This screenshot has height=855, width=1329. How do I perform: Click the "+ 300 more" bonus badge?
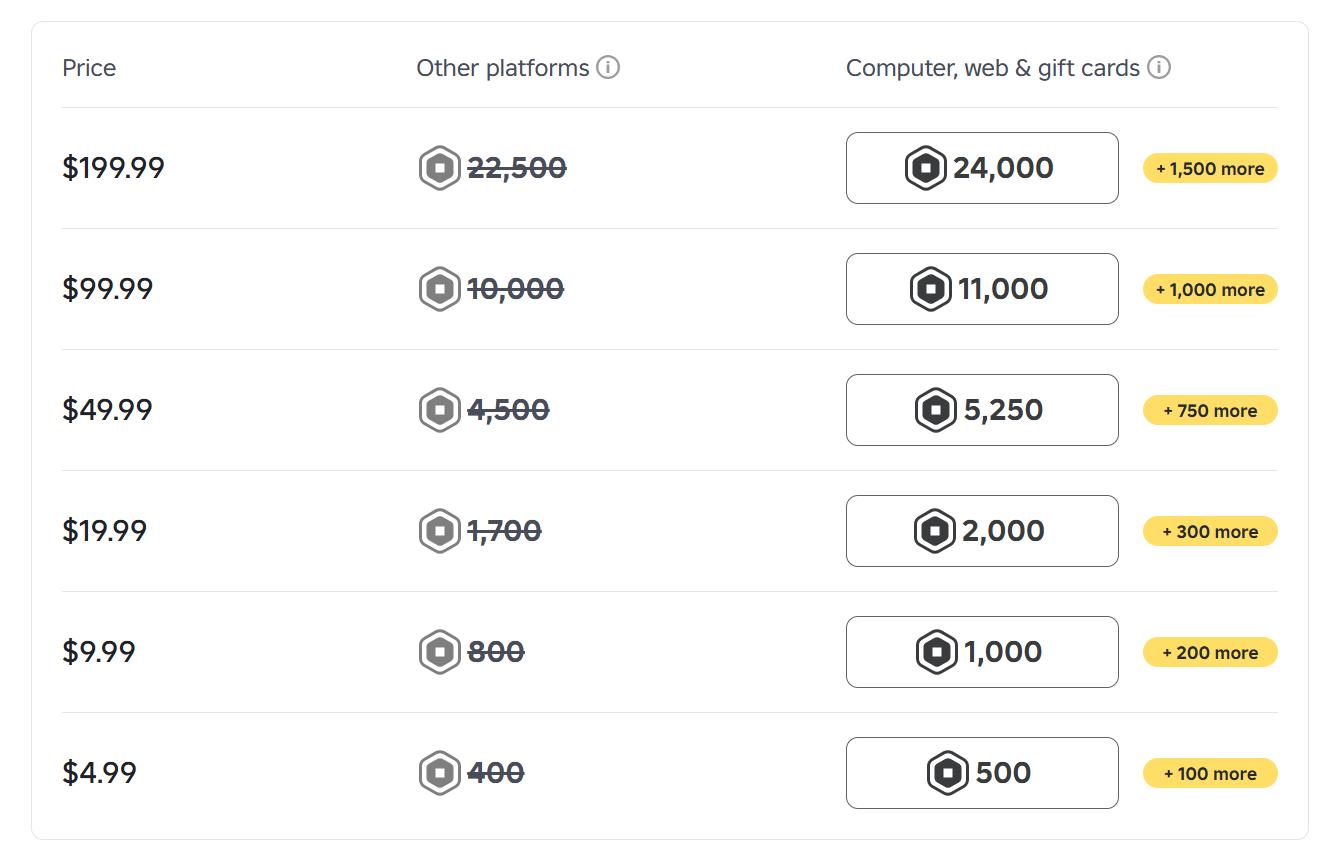click(x=1210, y=532)
